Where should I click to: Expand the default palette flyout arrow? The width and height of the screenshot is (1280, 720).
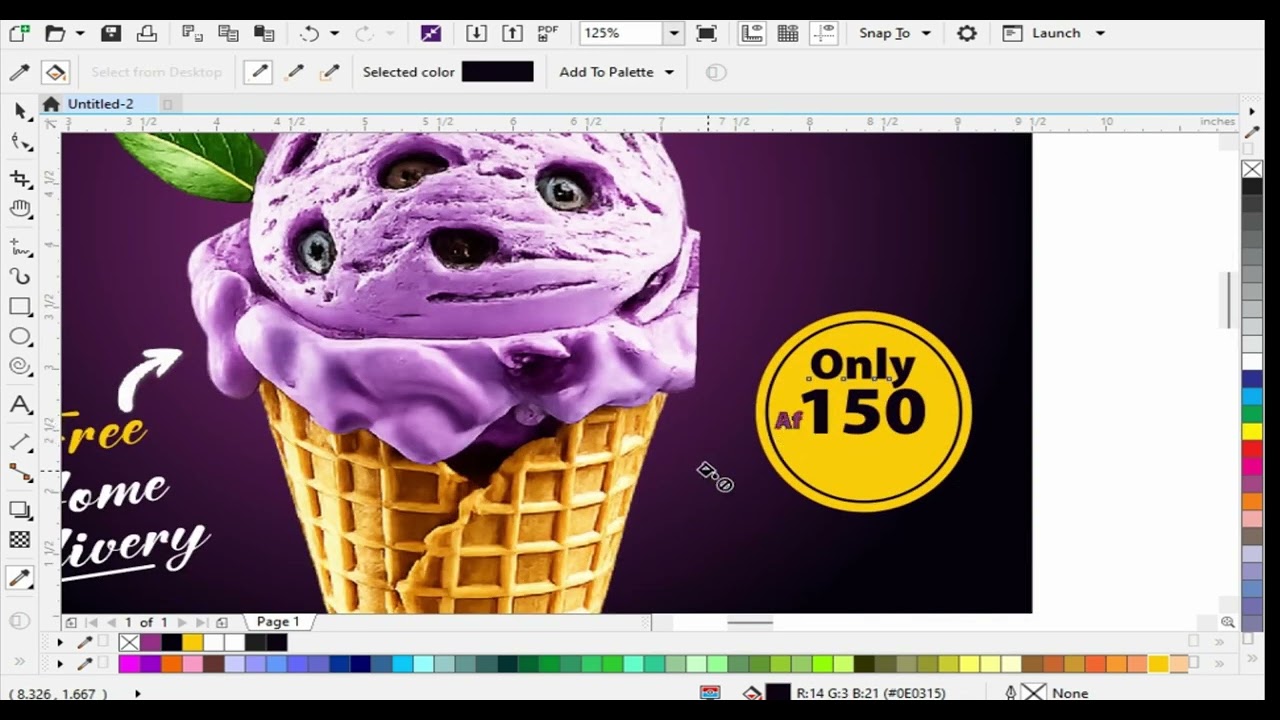pos(60,664)
